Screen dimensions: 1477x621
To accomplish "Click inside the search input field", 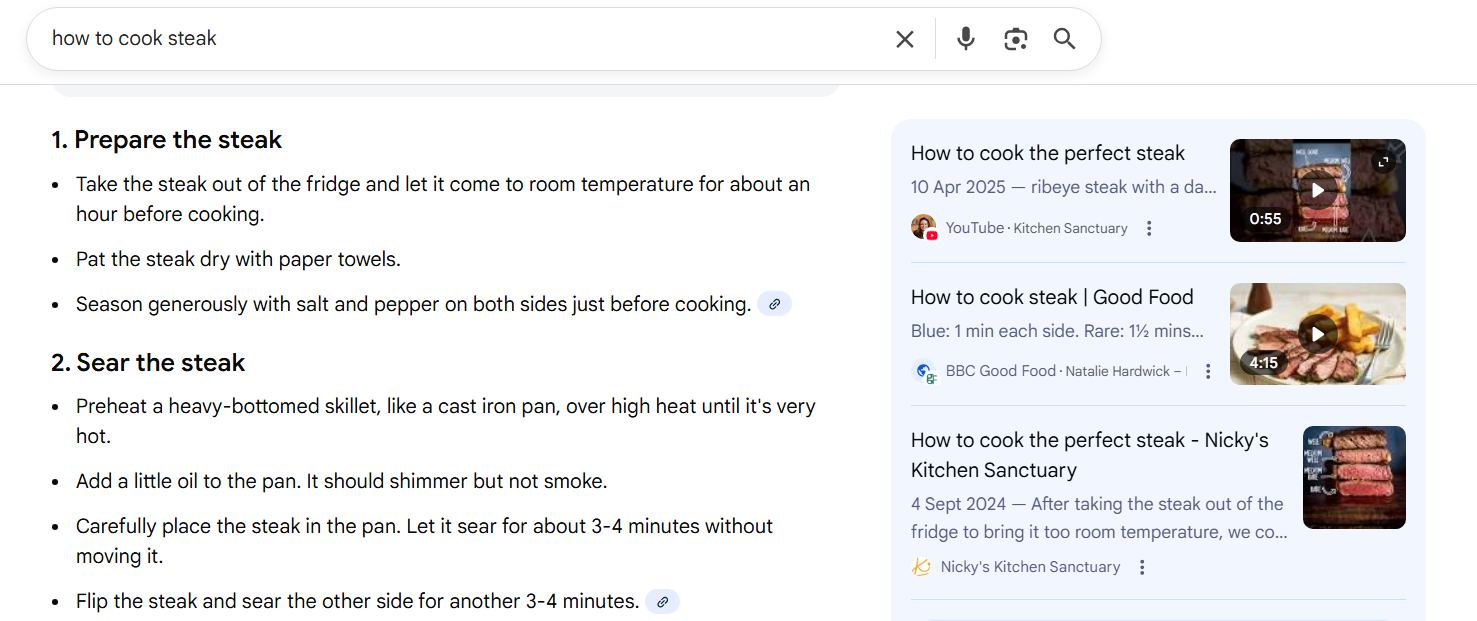I will (x=400, y=38).
